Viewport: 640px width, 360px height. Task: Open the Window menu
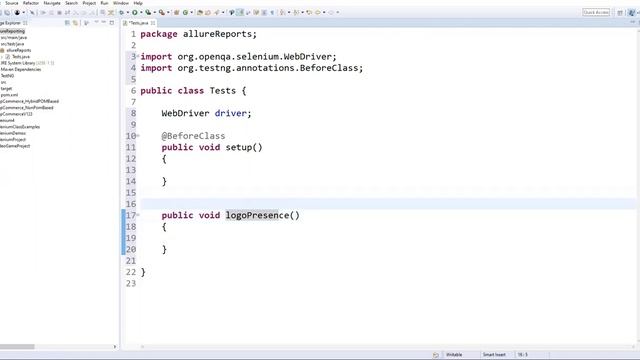[120, 3]
